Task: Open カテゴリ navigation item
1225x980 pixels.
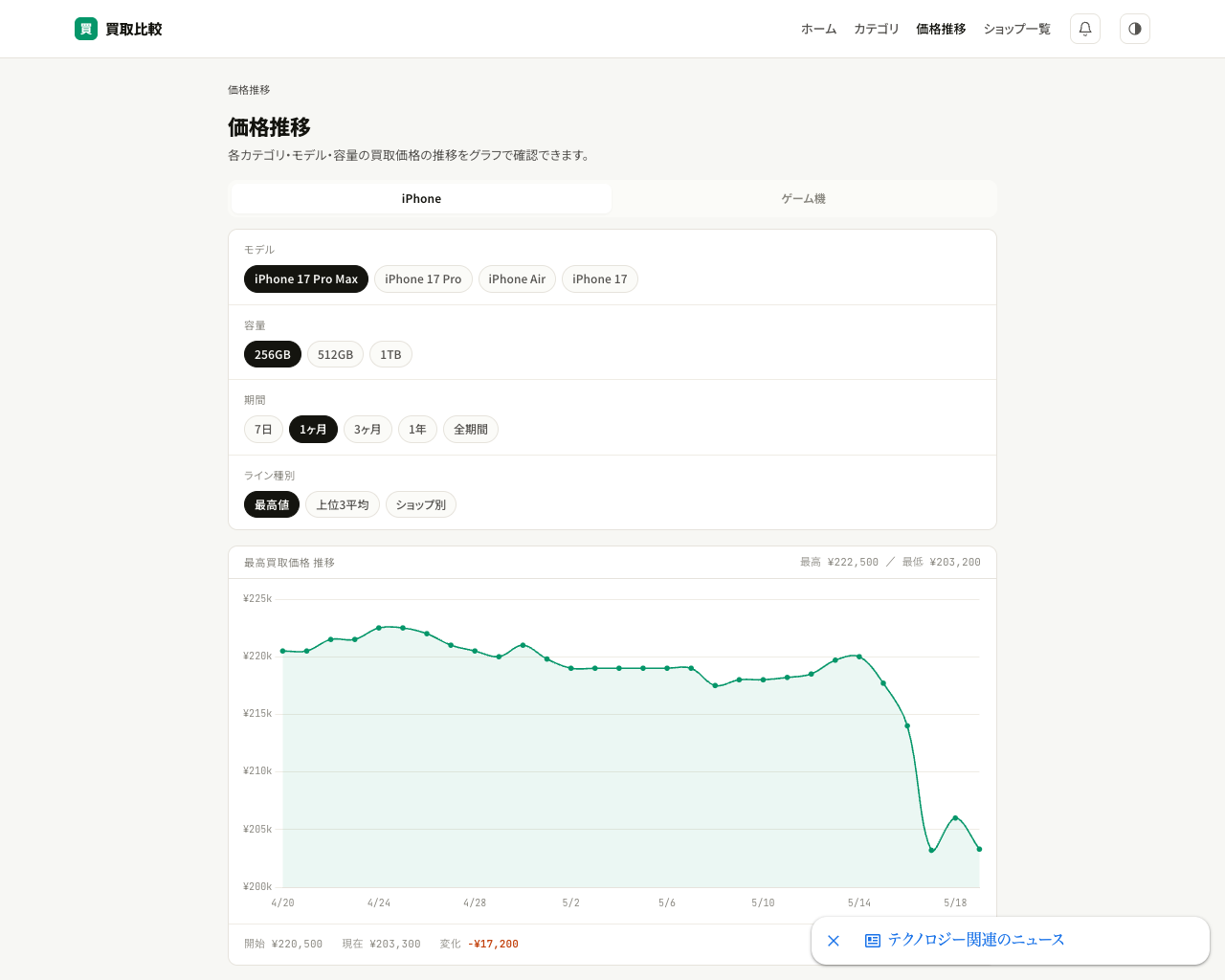Action: tap(877, 29)
